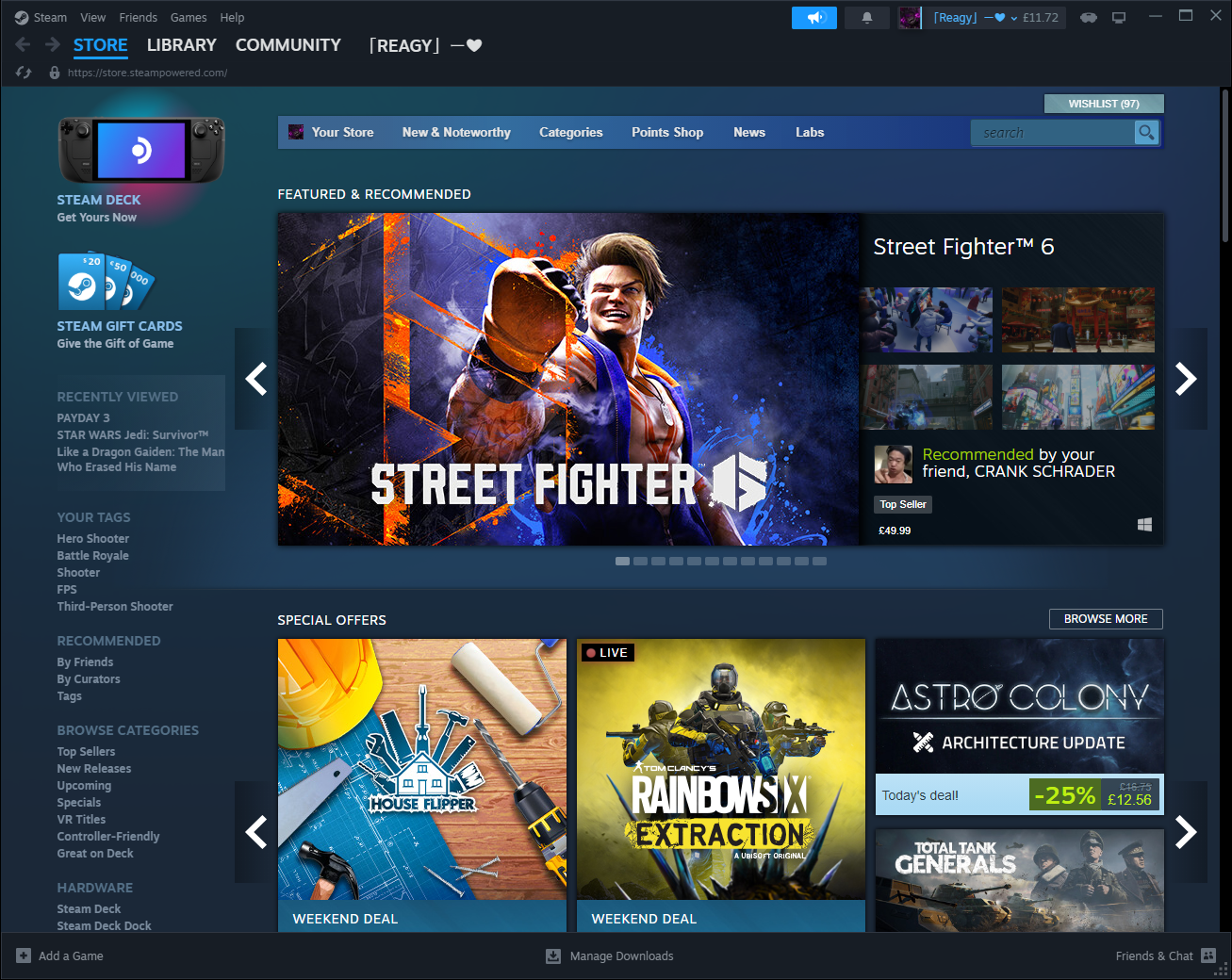Click the Reagy profile avatar icon

click(x=909, y=17)
